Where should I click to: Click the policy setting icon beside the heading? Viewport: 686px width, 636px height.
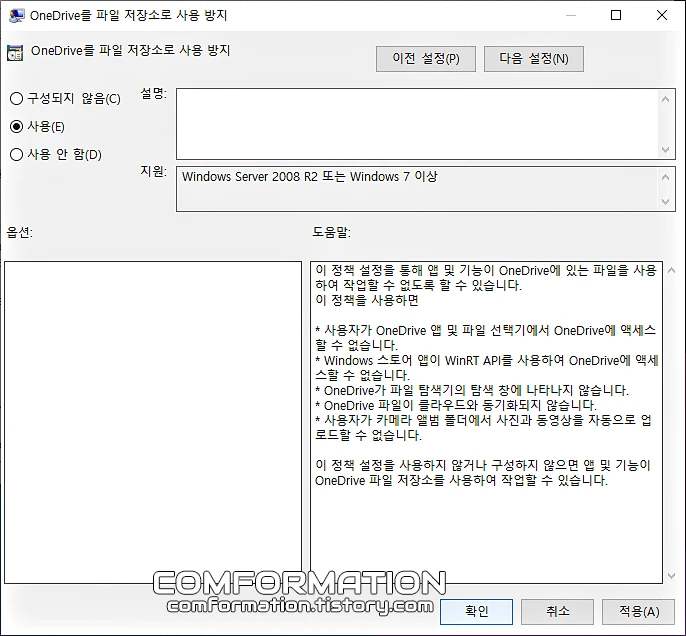coord(15,53)
